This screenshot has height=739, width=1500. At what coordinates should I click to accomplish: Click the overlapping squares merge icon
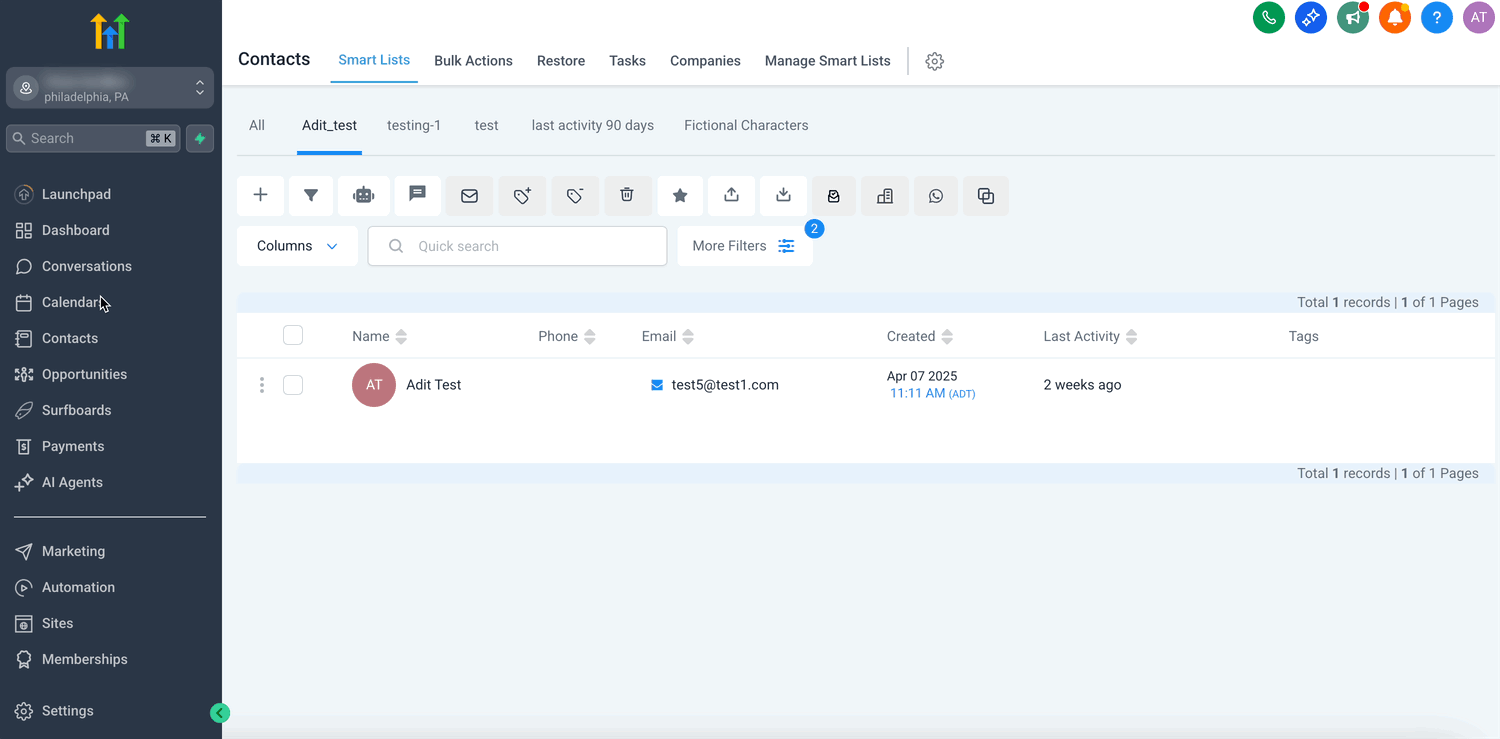[986, 196]
